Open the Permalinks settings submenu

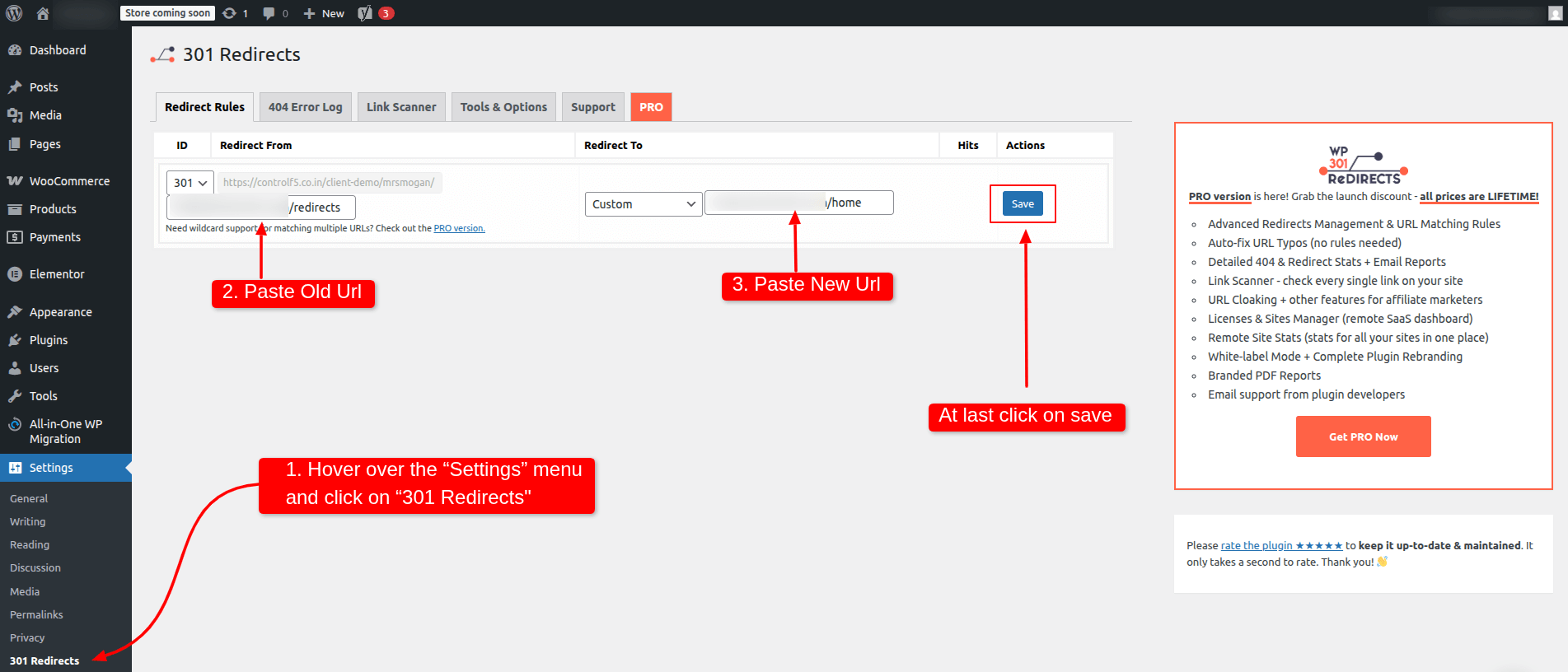tap(36, 614)
